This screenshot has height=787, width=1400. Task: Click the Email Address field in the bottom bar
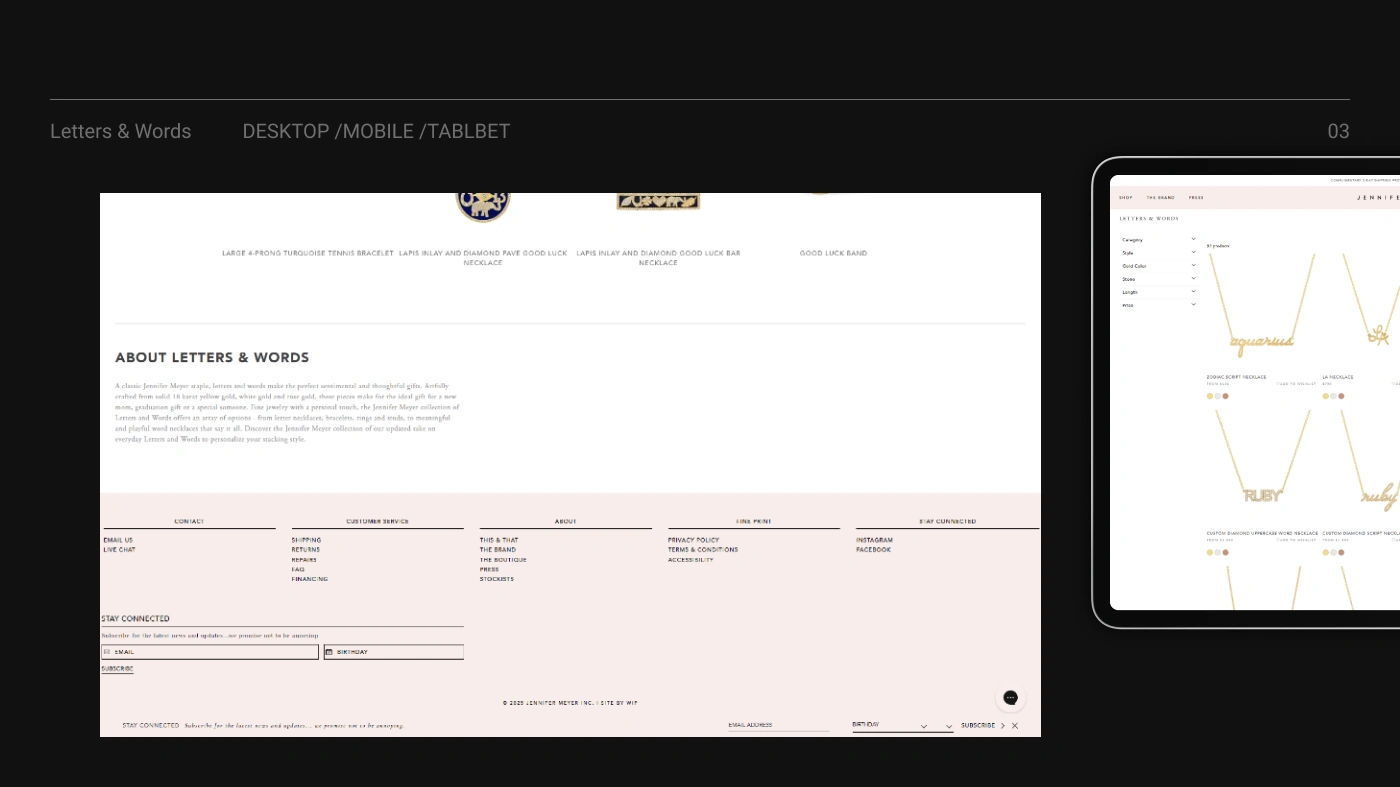pos(779,725)
